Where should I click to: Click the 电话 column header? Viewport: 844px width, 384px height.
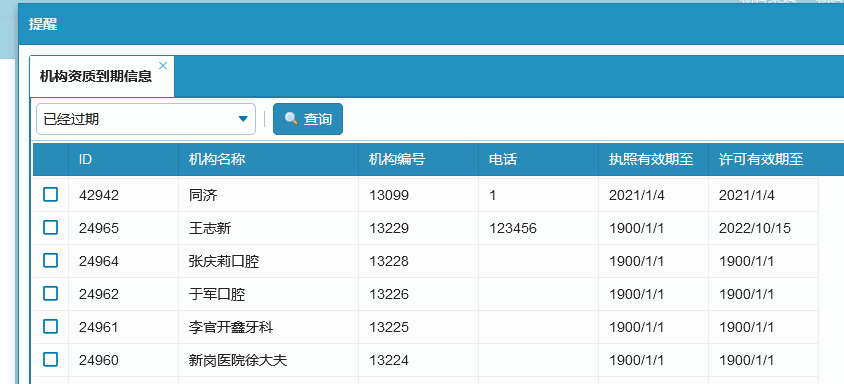point(538,159)
